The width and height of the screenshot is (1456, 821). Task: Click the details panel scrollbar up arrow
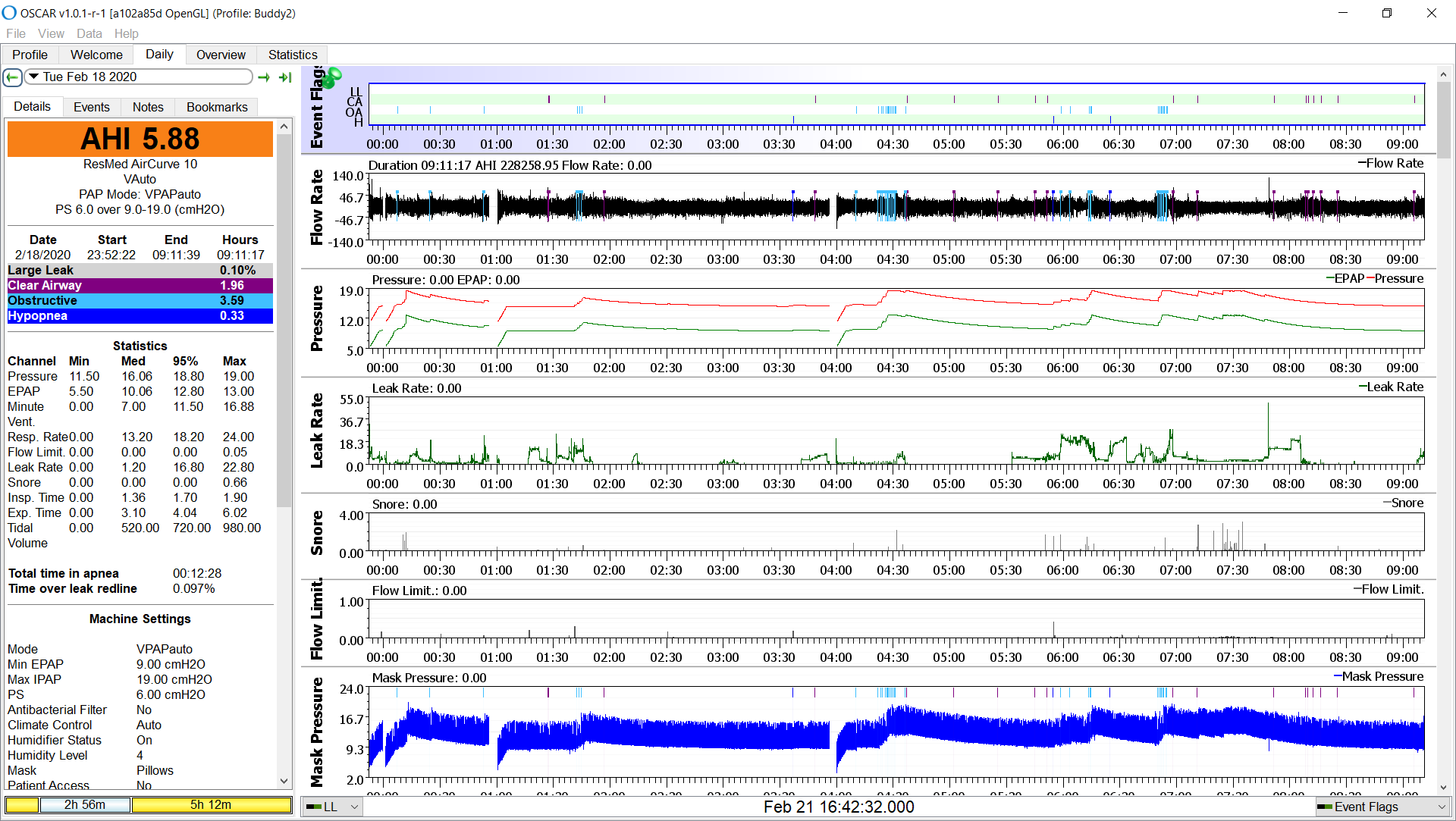pyautogui.click(x=284, y=126)
